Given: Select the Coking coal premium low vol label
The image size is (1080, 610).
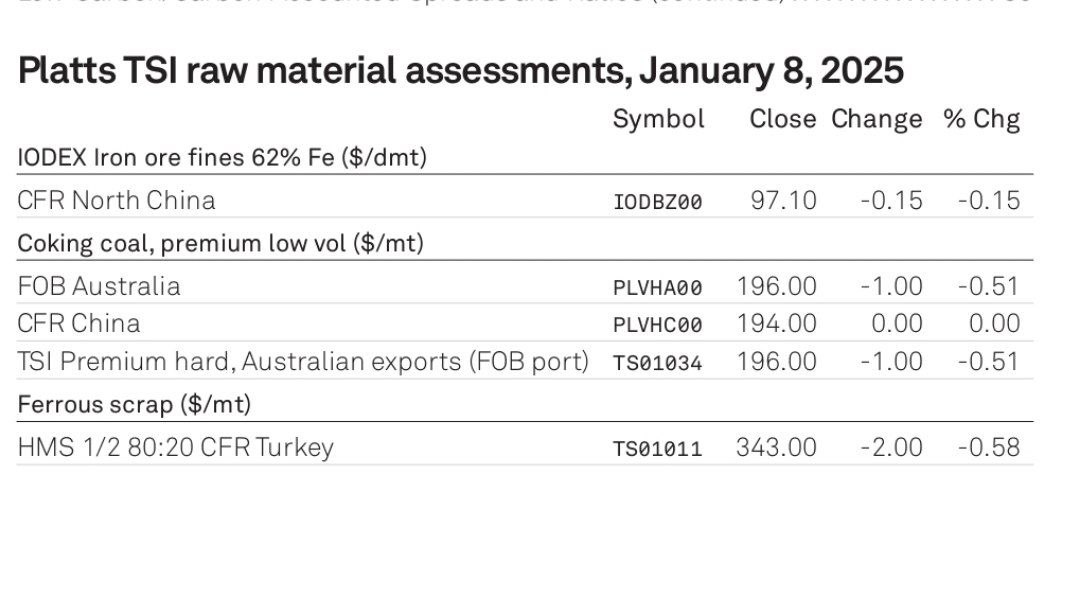Looking at the screenshot, I should tap(220, 244).
